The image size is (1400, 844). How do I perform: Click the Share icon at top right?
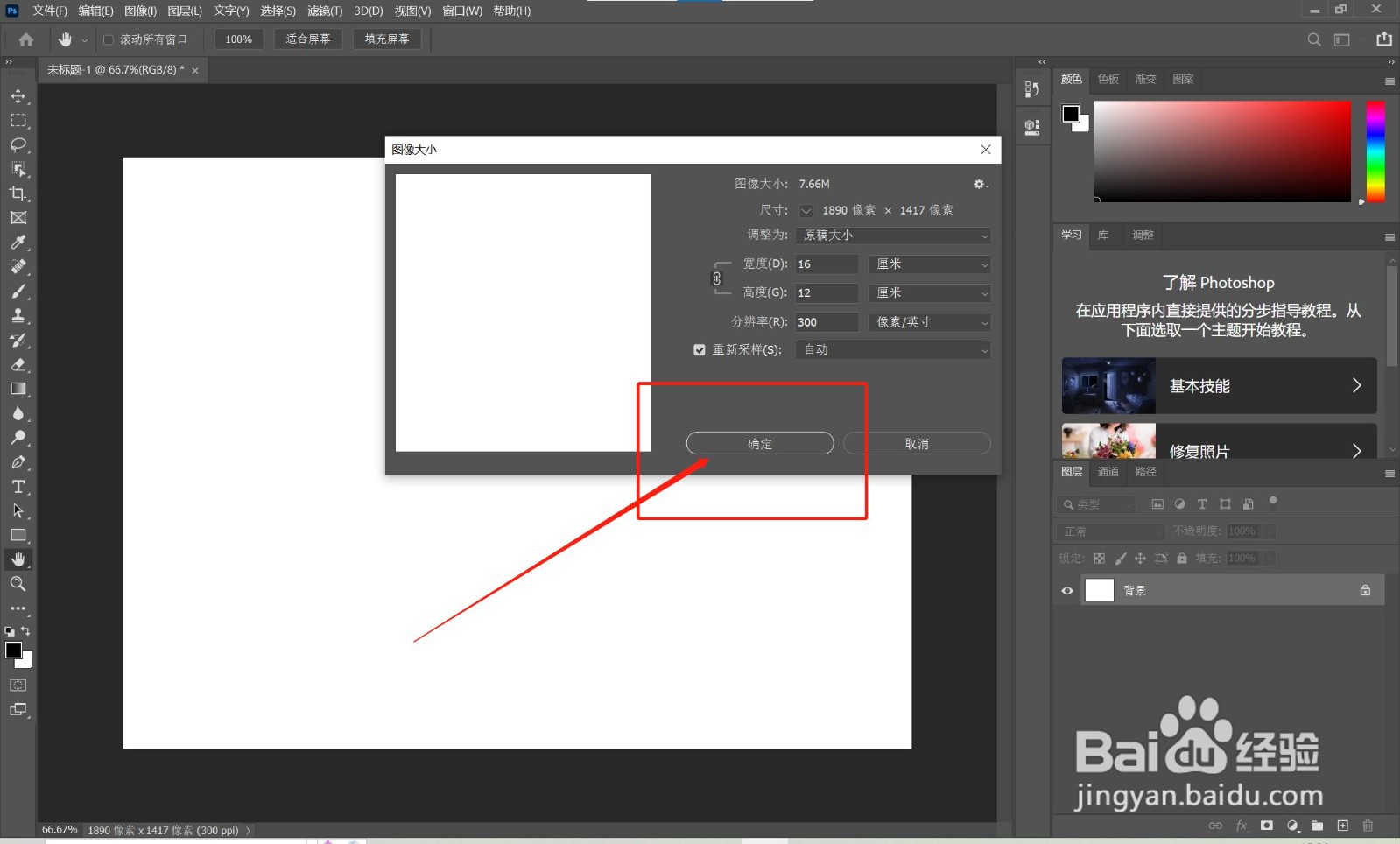point(1384,39)
